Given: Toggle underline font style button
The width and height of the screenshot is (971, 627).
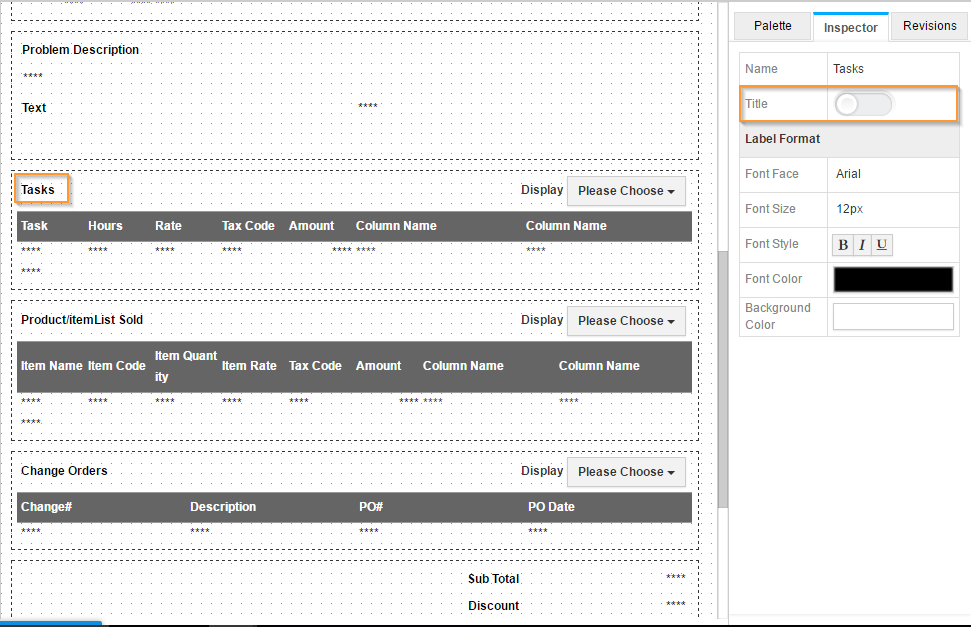Looking at the screenshot, I should (881, 245).
